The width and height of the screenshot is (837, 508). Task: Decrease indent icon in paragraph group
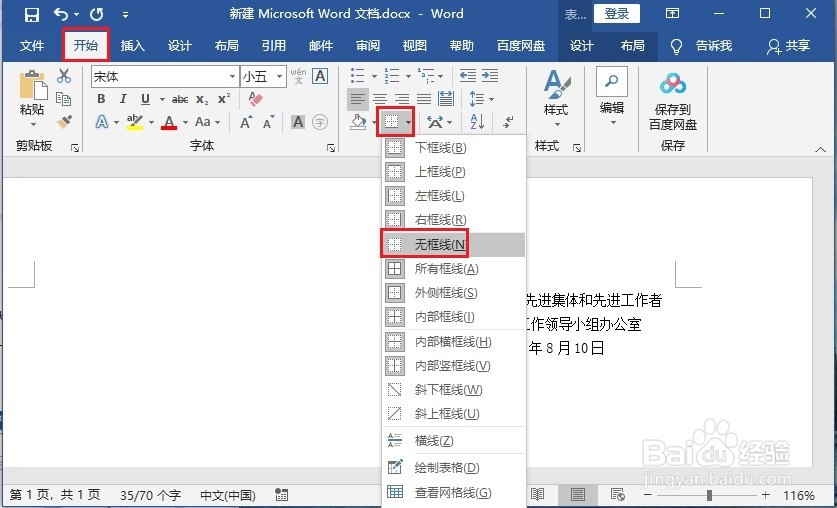(468, 76)
